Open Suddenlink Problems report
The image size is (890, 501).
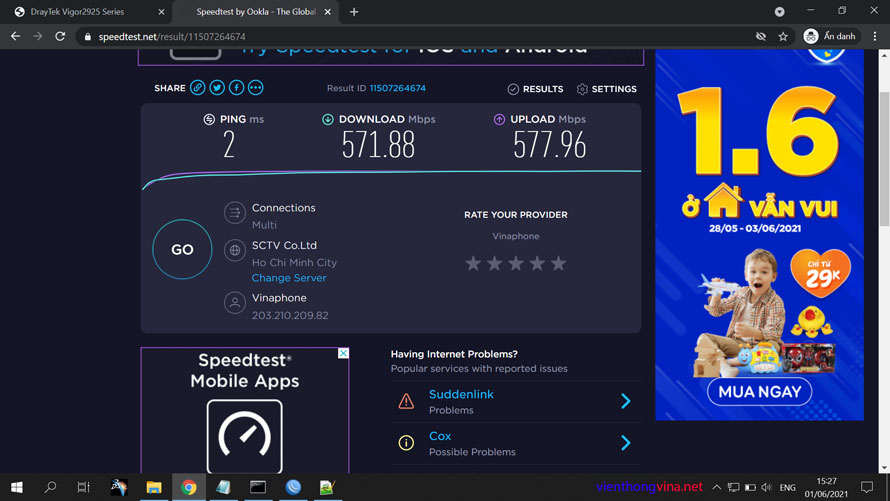click(515, 401)
